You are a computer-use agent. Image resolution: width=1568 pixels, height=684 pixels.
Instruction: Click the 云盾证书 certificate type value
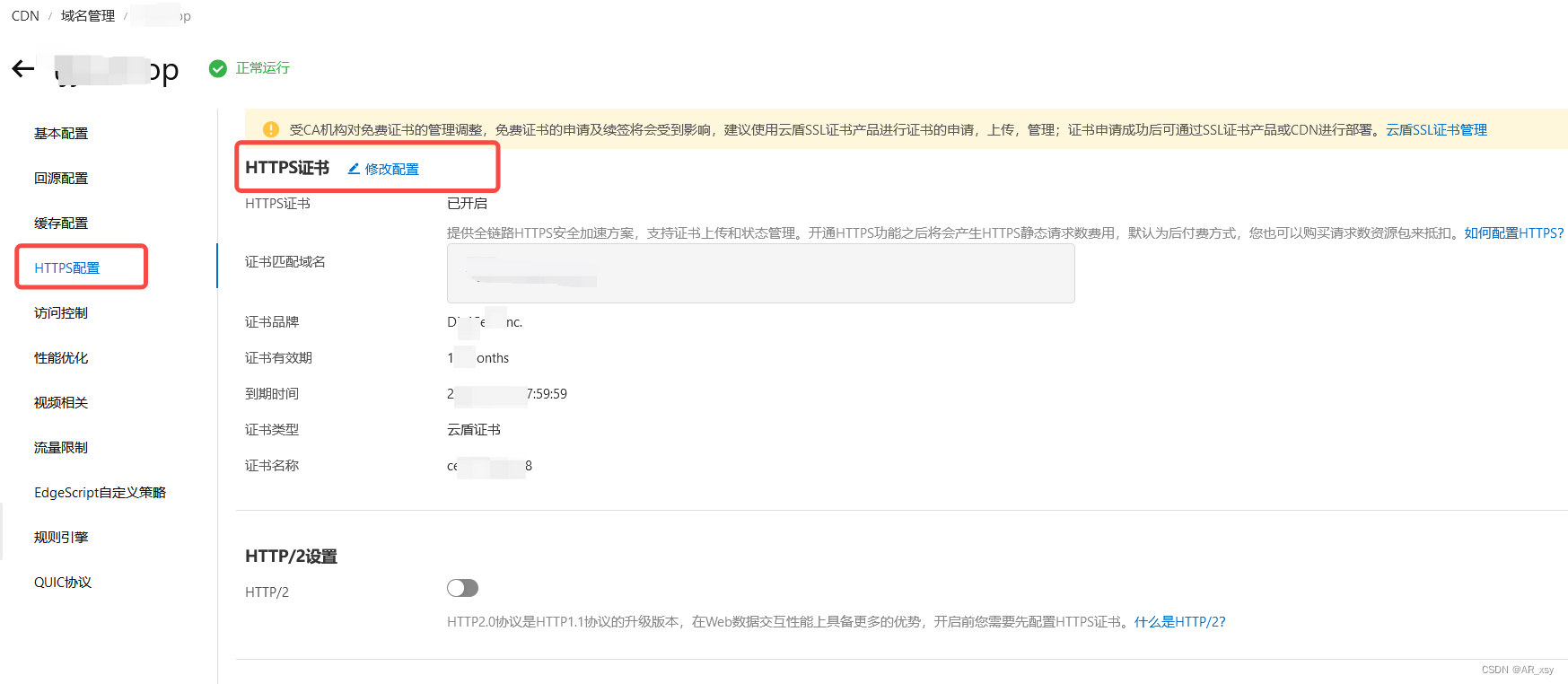point(474,429)
